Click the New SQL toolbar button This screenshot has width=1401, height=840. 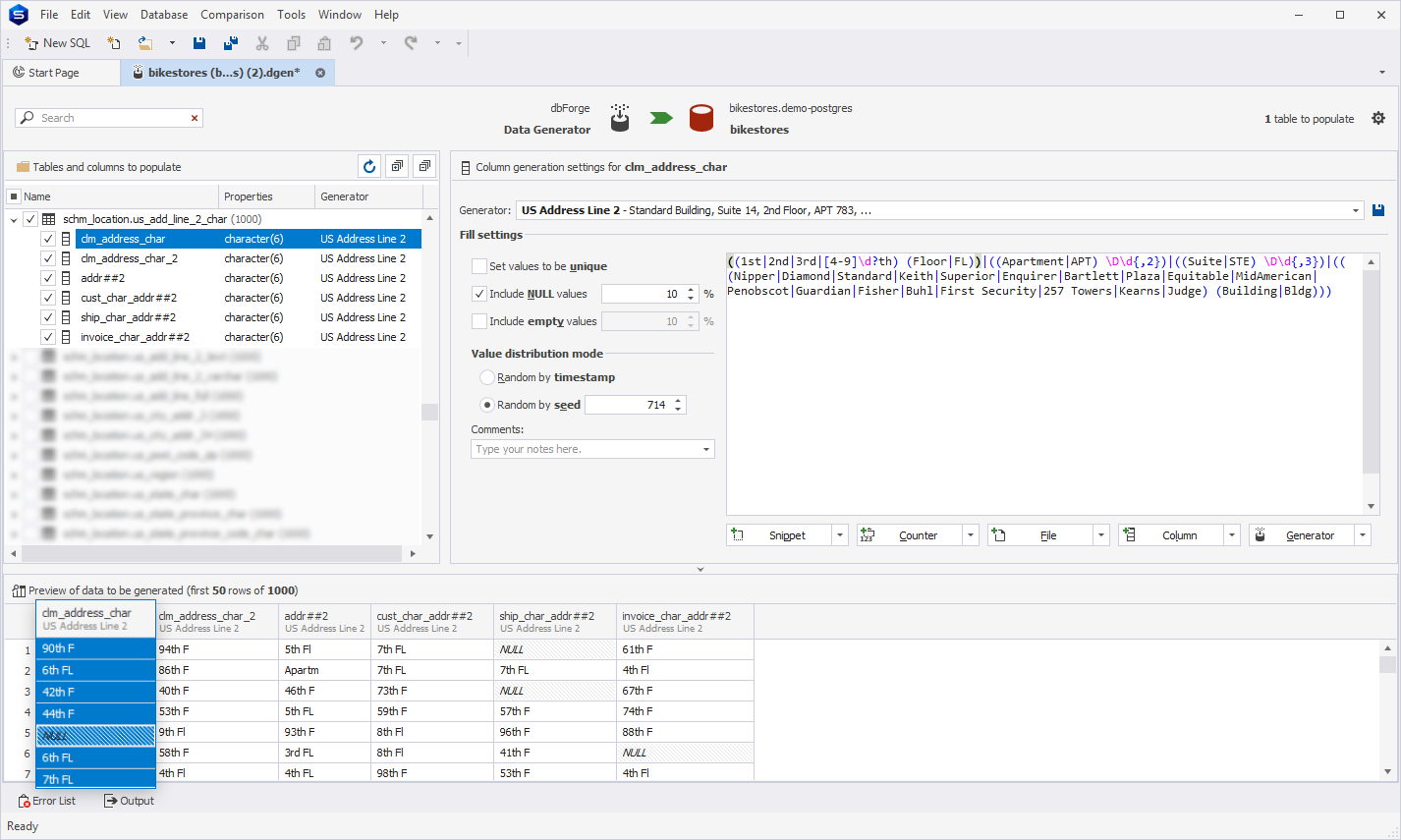click(x=57, y=43)
